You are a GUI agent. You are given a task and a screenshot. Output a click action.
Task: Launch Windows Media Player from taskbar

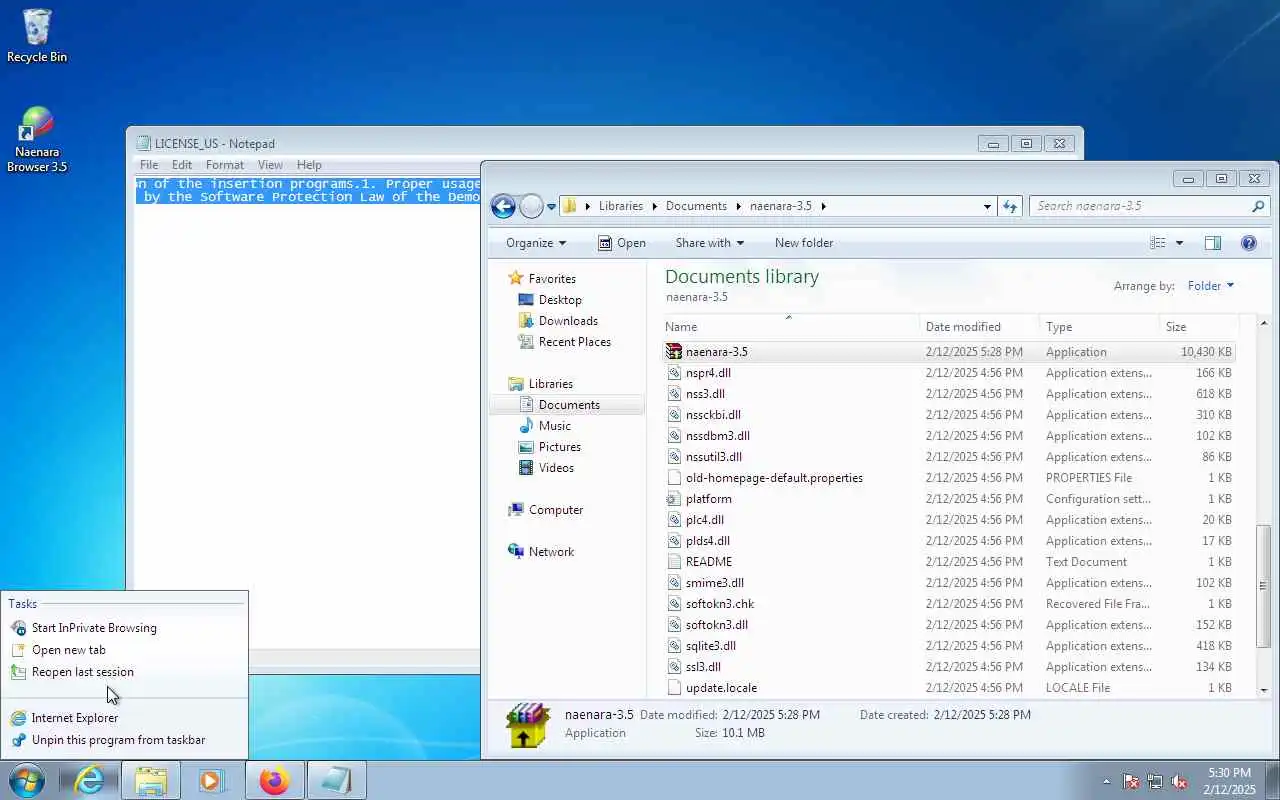pyautogui.click(x=212, y=780)
